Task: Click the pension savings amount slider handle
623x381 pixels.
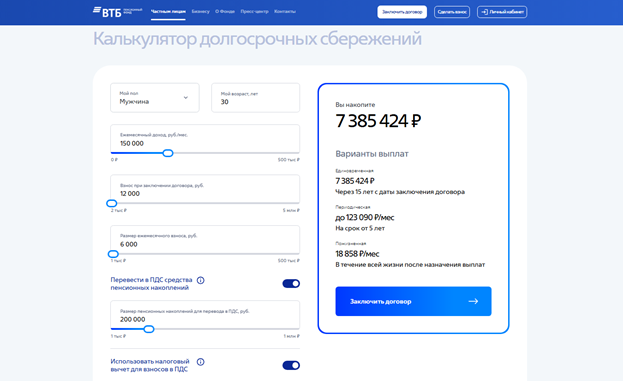Action: (x=149, y=329)
